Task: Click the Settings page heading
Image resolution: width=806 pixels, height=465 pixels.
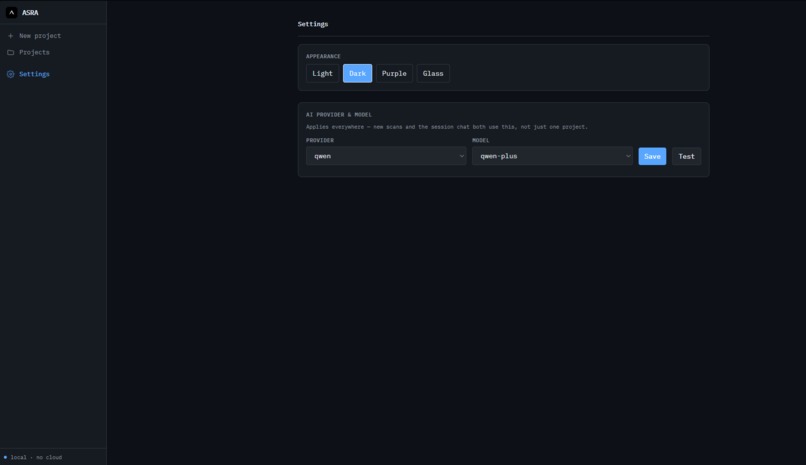Action: pyautogui.click(x=313, y=24)
